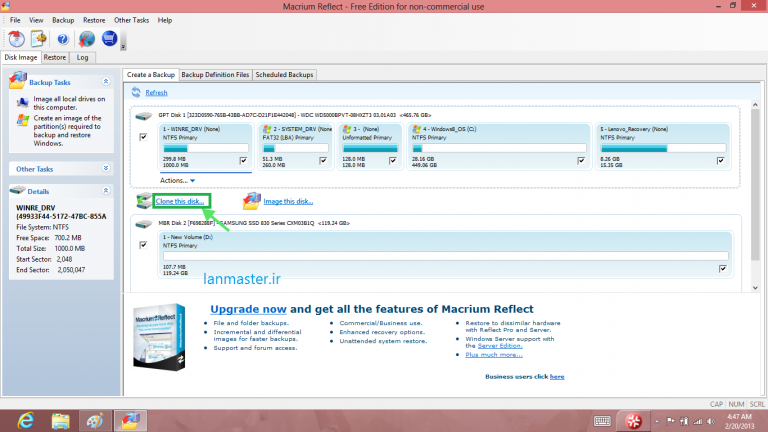Screen dimensions: 768x432
Task: Switch to the Disk Image tab
Action: [21, 57]
